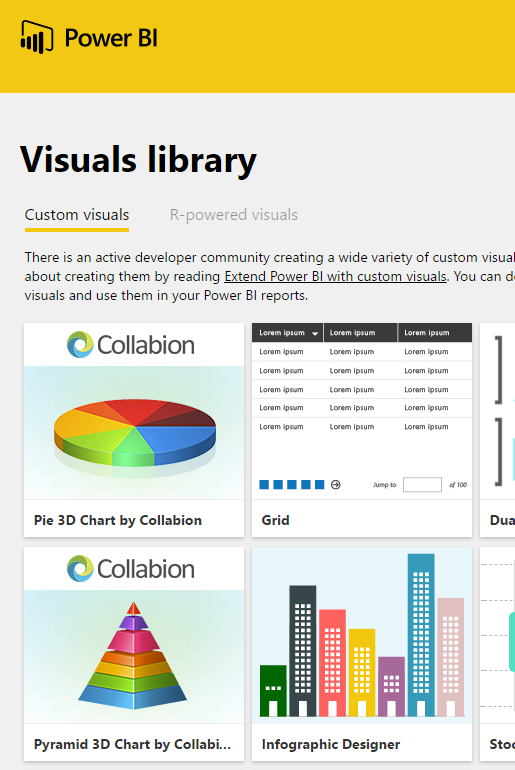Click the Collabion logo on Pyramid 3D card
This screenshot has height=770, width=515.
tap(131, 569)
